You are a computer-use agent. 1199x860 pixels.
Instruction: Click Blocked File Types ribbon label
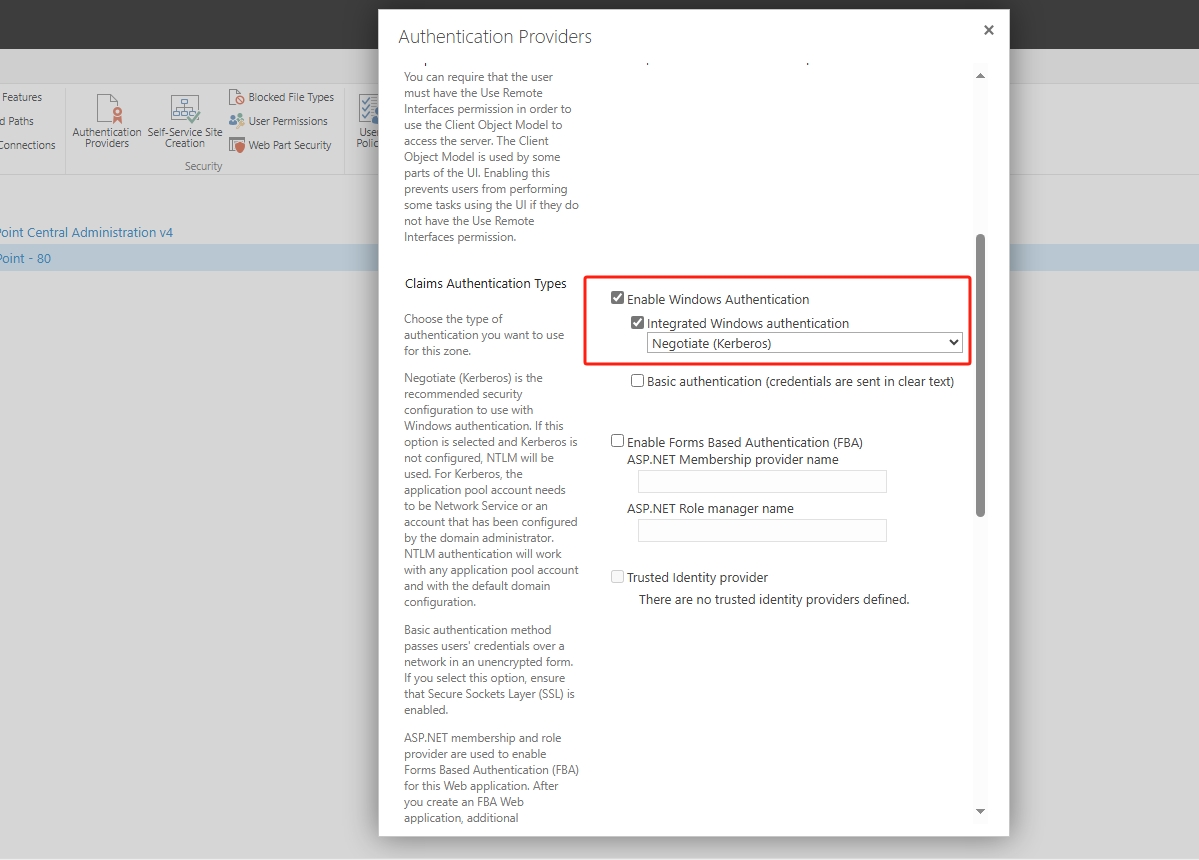pos(291,97)
